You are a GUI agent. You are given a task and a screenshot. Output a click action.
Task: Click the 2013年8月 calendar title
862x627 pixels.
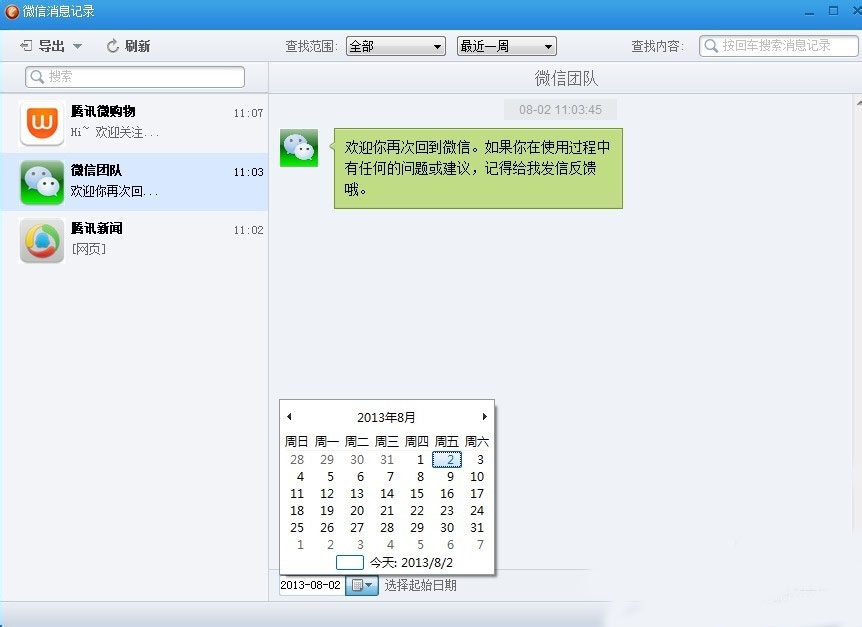click(386, 417)
